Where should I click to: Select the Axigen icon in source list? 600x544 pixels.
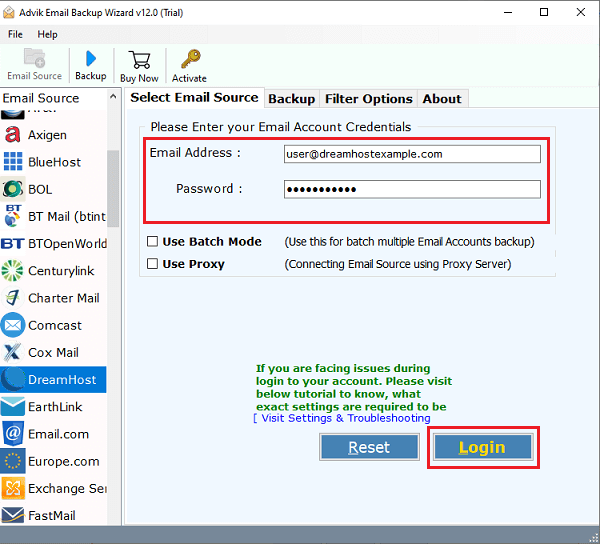pos(13,135)
